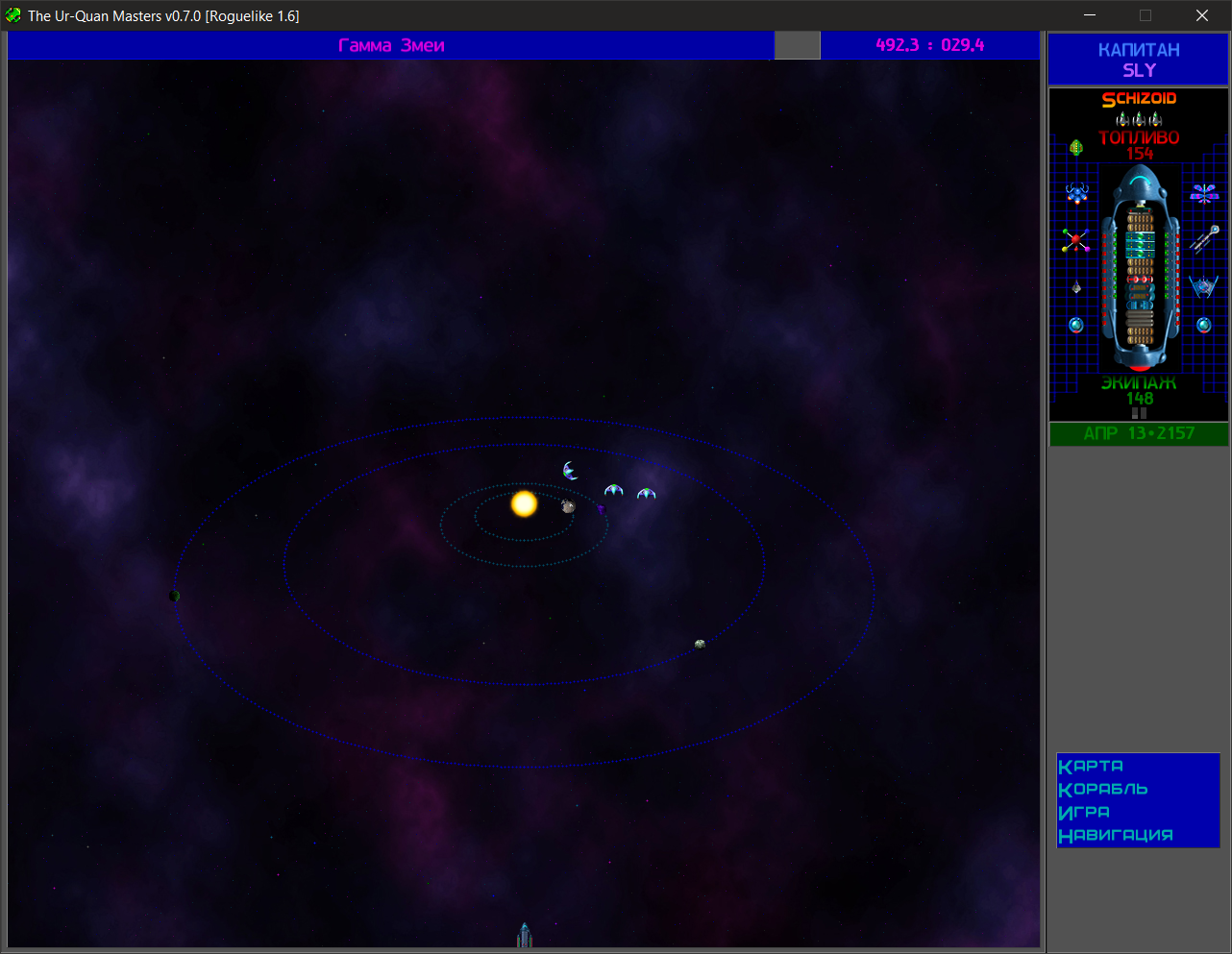Click the ЭКИПАЖ 148 crew readout
This screenshot has width=1232, height=954.
1139,391
